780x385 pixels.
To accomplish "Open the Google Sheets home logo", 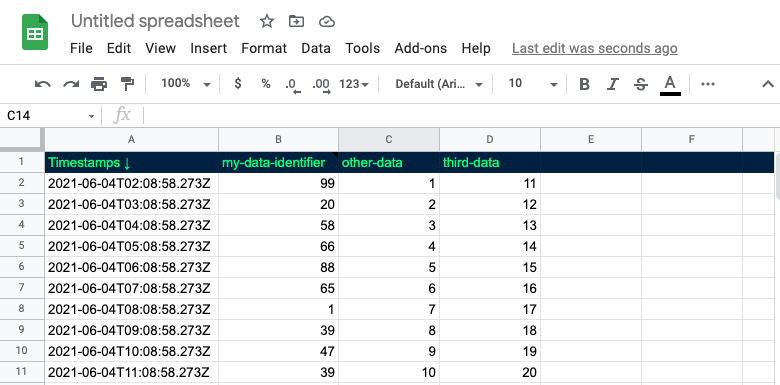I will tap(35, 32).
